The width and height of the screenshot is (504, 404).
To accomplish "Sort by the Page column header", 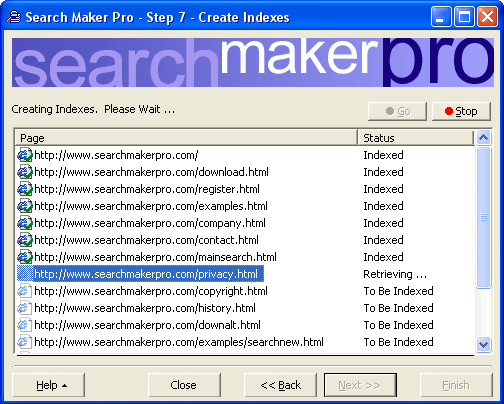I will pyautogui.click(x=186, y=138).
